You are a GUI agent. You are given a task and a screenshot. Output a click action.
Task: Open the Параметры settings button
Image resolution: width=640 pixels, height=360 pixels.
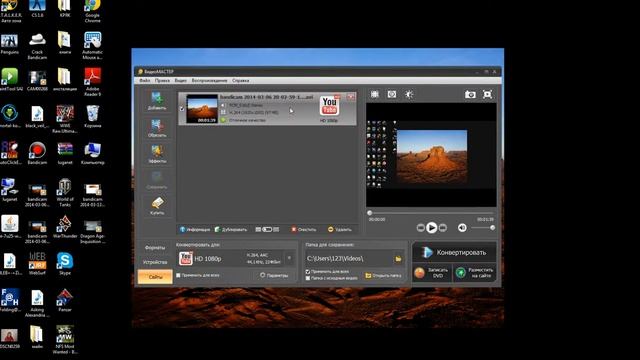[274, 276]
